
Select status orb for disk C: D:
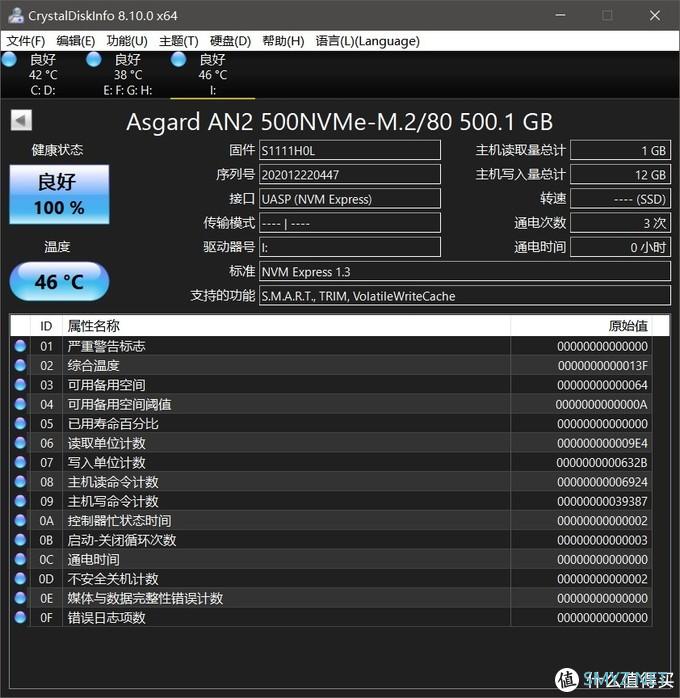9,59
